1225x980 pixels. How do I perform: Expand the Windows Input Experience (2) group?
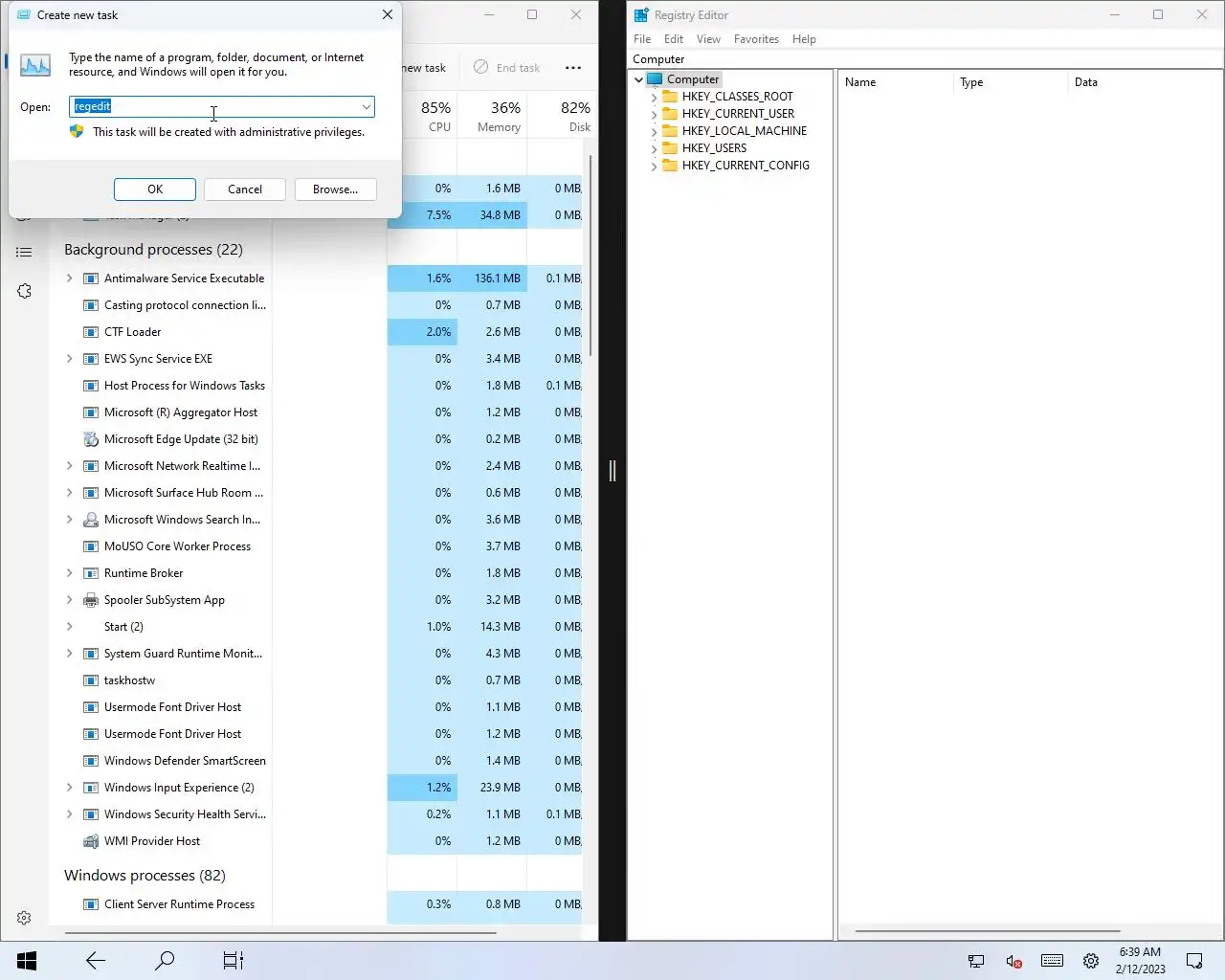[x=69, y=788]
